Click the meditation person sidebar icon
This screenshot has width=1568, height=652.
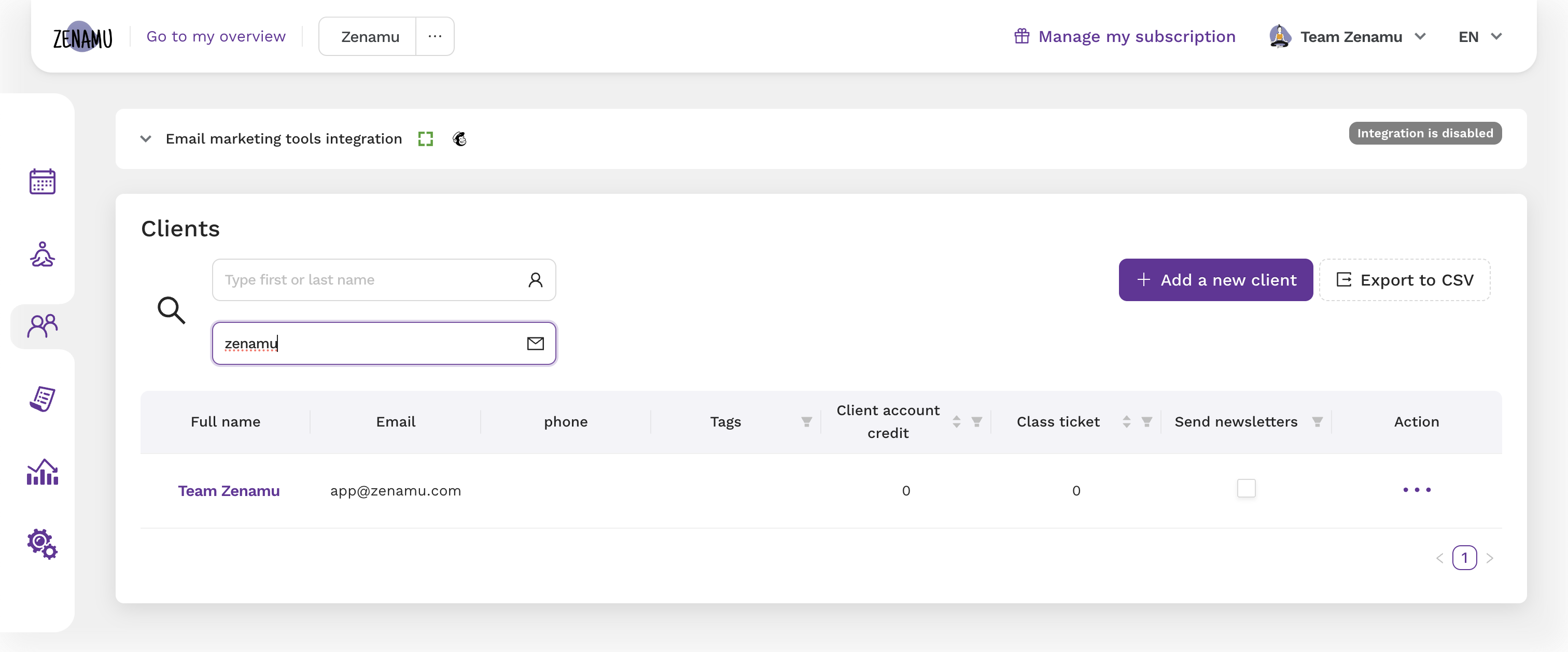(x=43, y=254)
